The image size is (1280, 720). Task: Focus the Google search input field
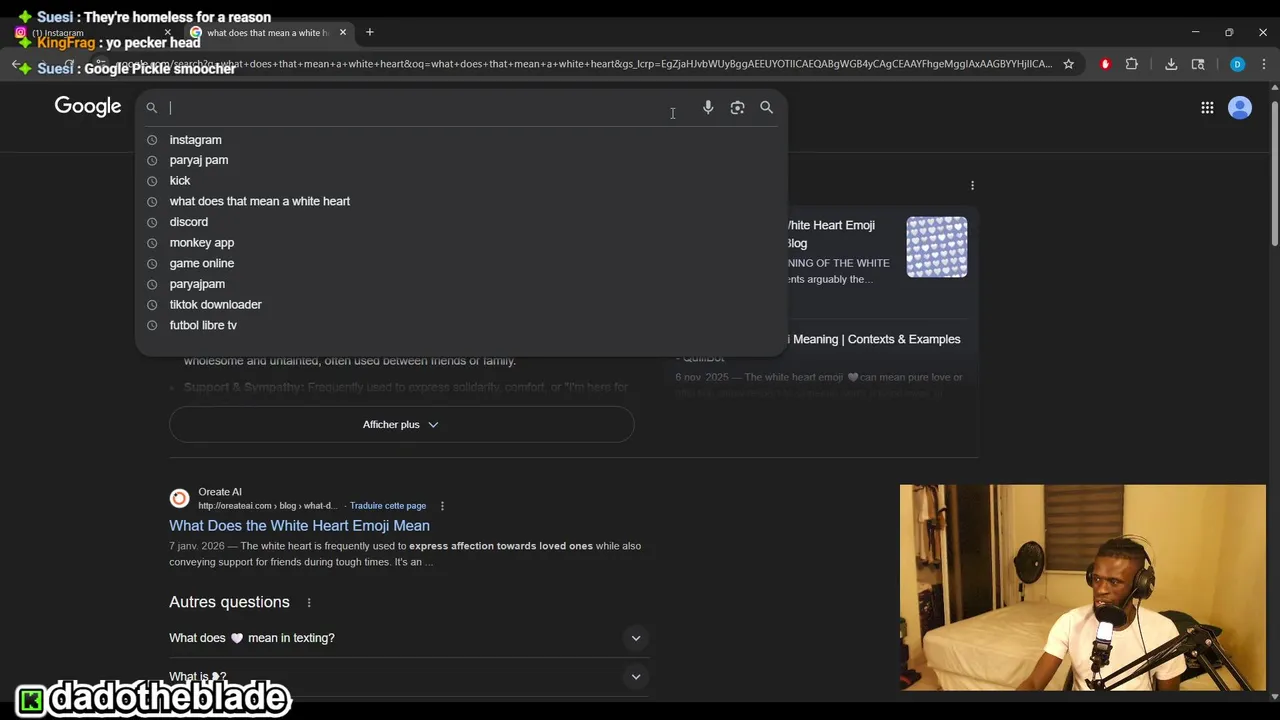click(420, 107)
